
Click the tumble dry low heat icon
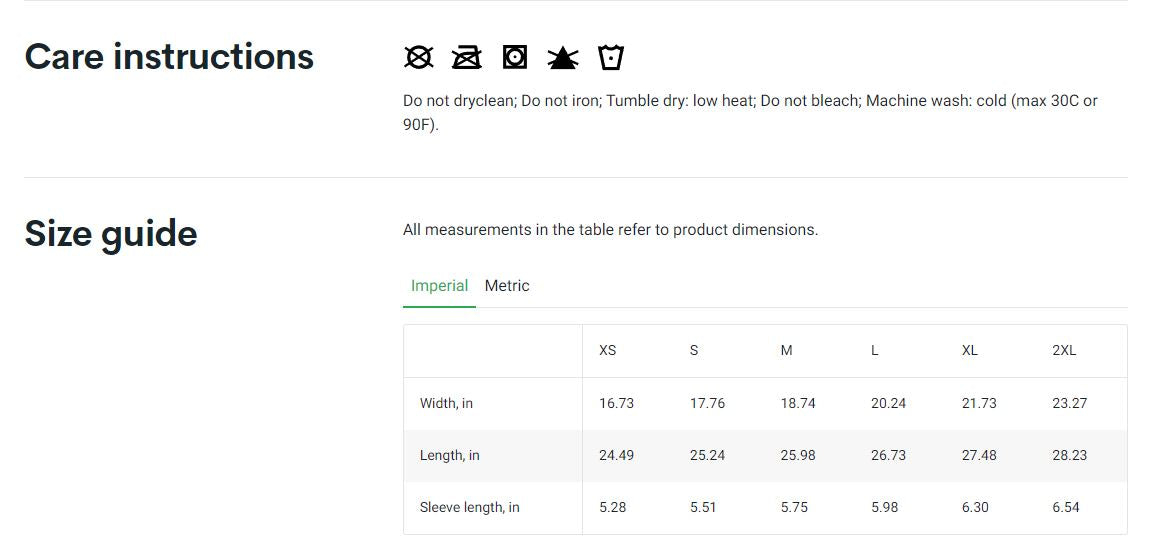[x=515, y=58]
